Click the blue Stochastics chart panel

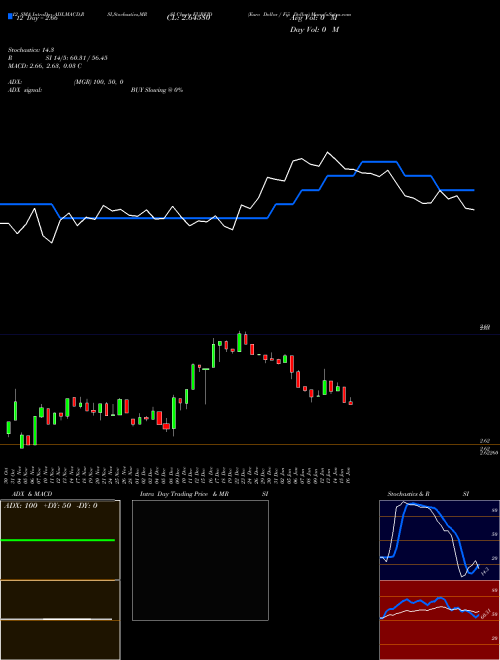click(439, 540)
